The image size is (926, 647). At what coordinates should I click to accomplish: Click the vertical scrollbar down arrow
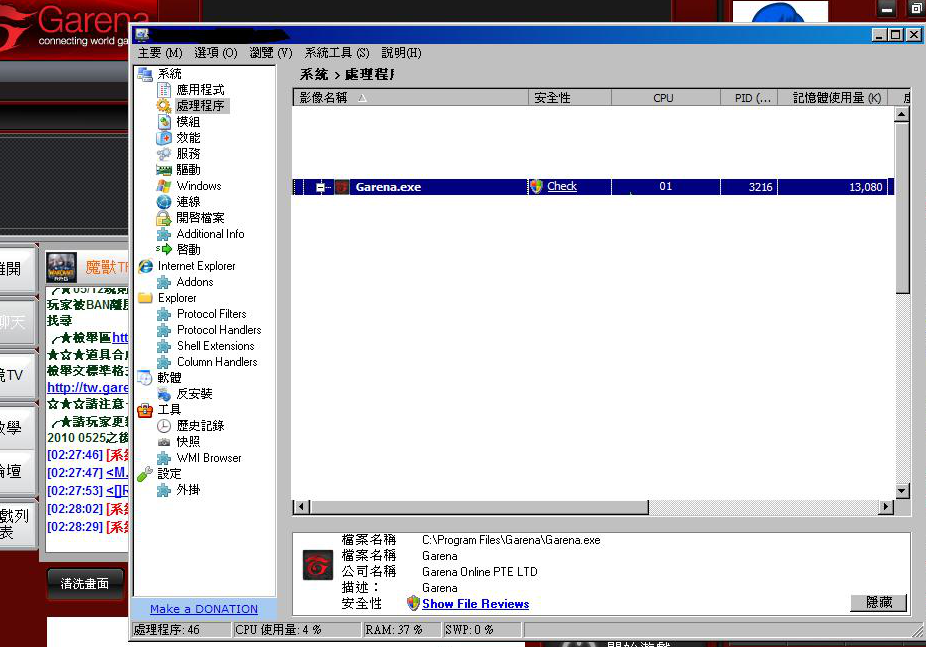[902, 491]
